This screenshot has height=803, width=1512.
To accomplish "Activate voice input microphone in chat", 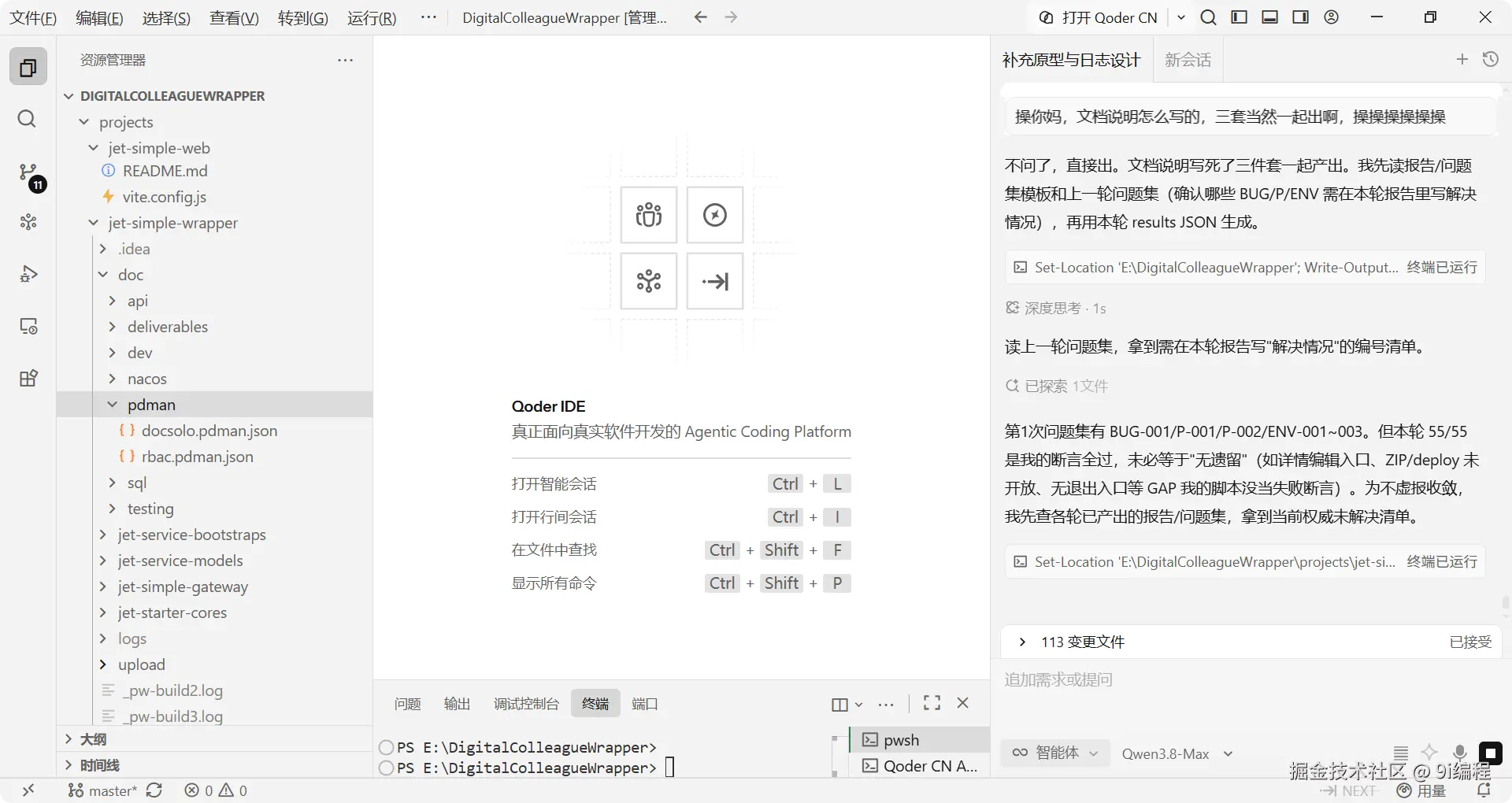I will pyautogui.click(x=1459, y=753).
